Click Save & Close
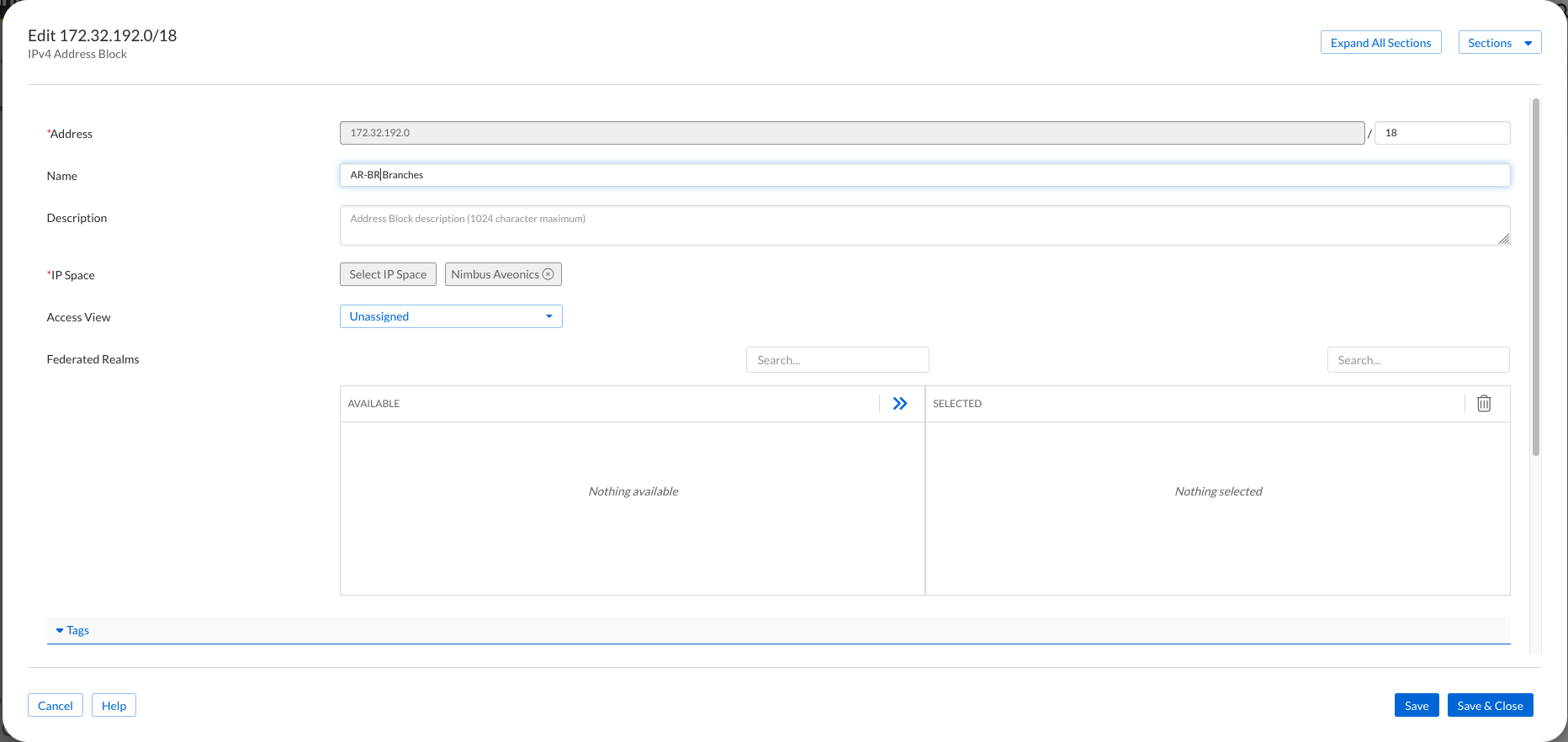The width and height of the screenshot is (1568, 742). 1490,706
